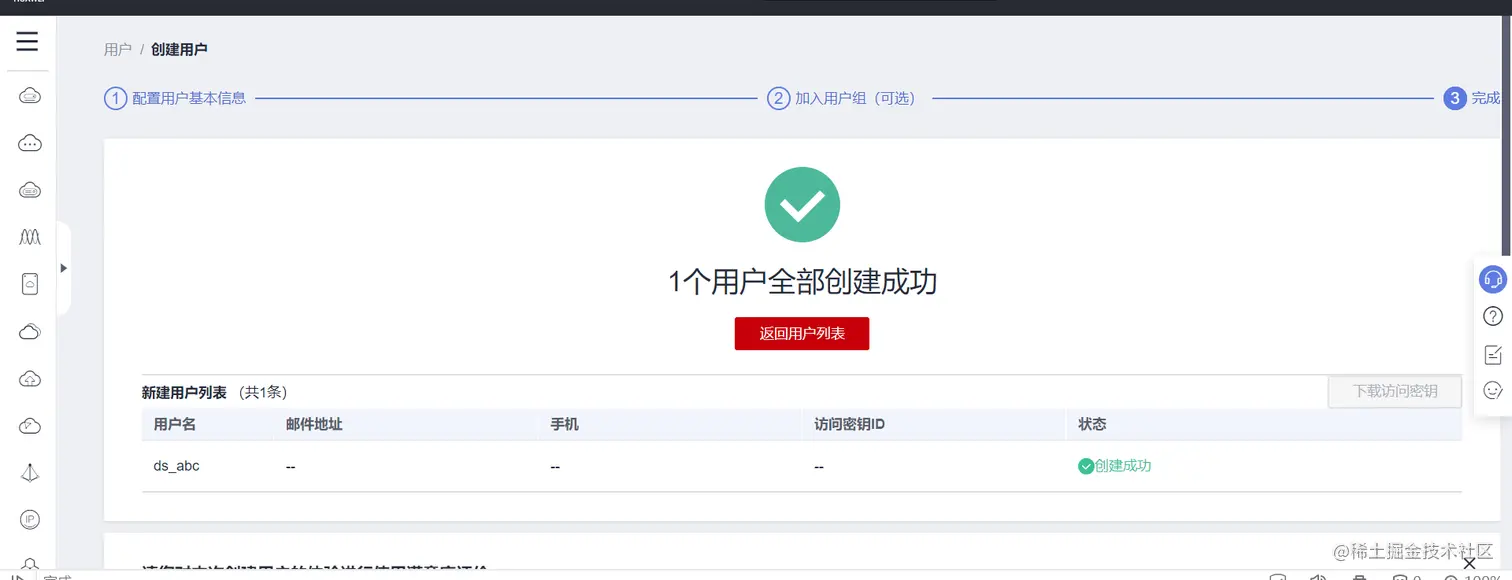Click the 用户名 column header
Image resolution: width=1512 pixels, height=580 pixels.
click(x=175, y=424)
